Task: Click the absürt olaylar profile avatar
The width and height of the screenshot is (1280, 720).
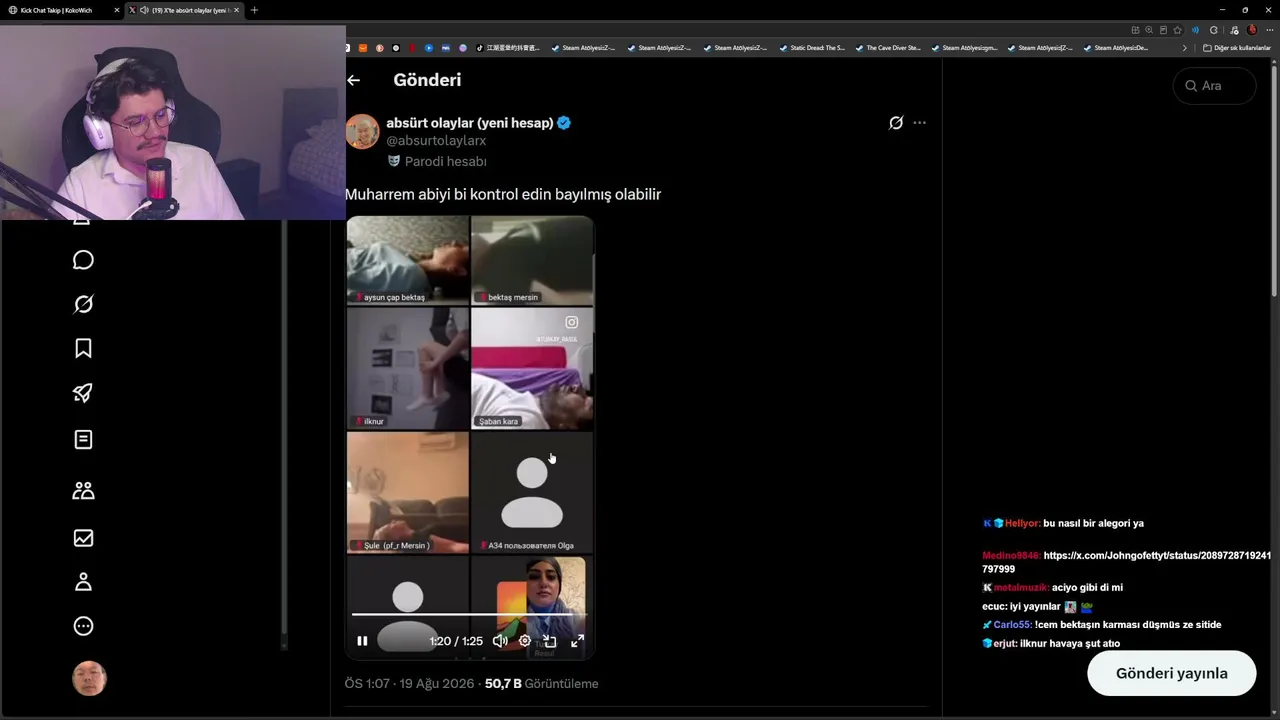Action: (362, 132)
